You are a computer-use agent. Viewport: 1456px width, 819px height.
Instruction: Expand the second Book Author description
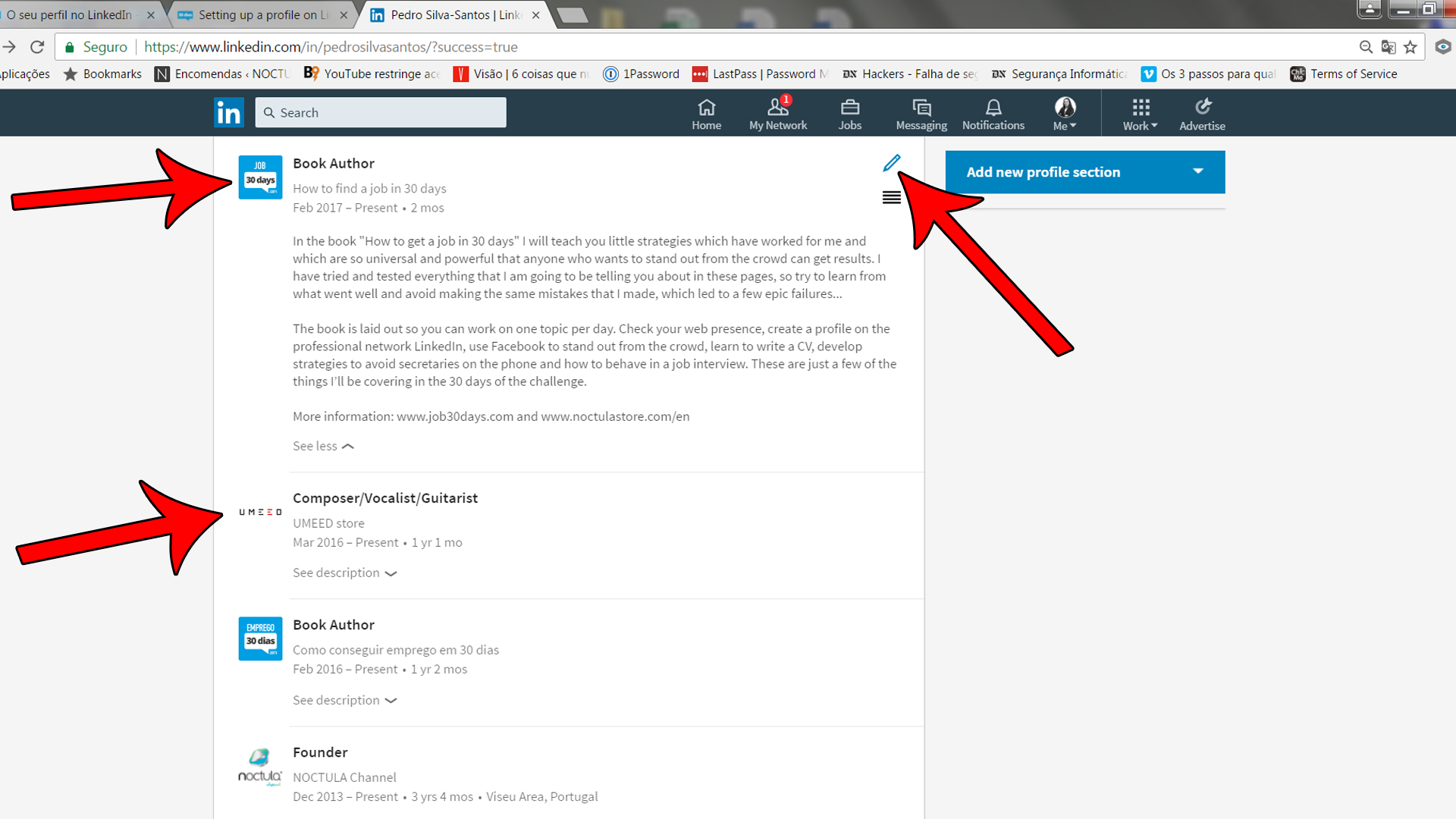(344, 700)
